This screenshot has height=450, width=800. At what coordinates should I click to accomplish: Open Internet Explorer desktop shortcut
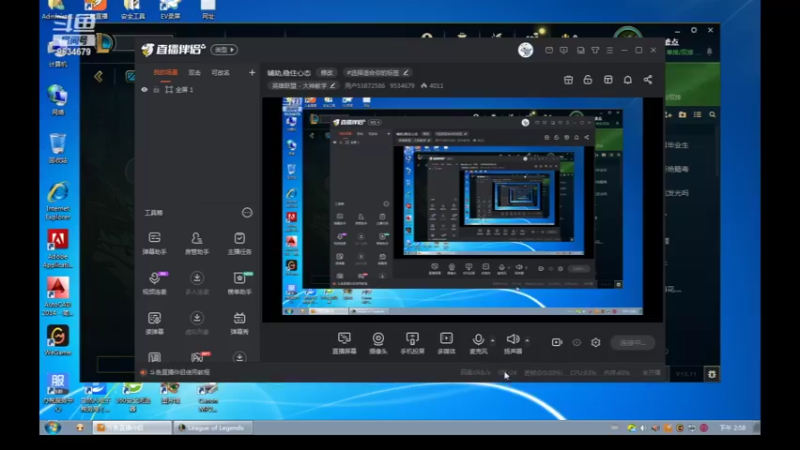click(58, 202)
